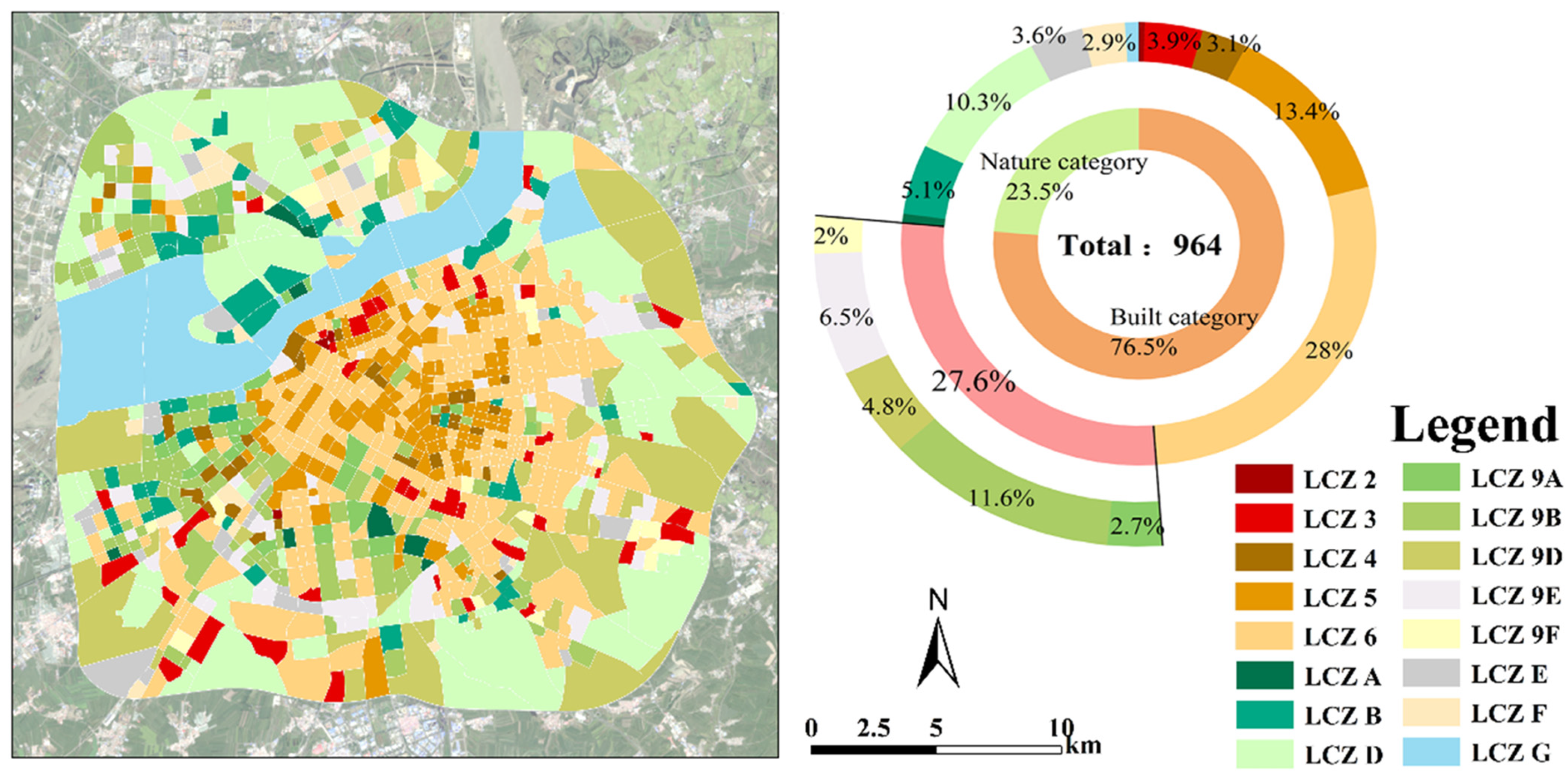Click the LCZ A dark green swatch
1568x775 pixels.
click(x=1264, y=676)
